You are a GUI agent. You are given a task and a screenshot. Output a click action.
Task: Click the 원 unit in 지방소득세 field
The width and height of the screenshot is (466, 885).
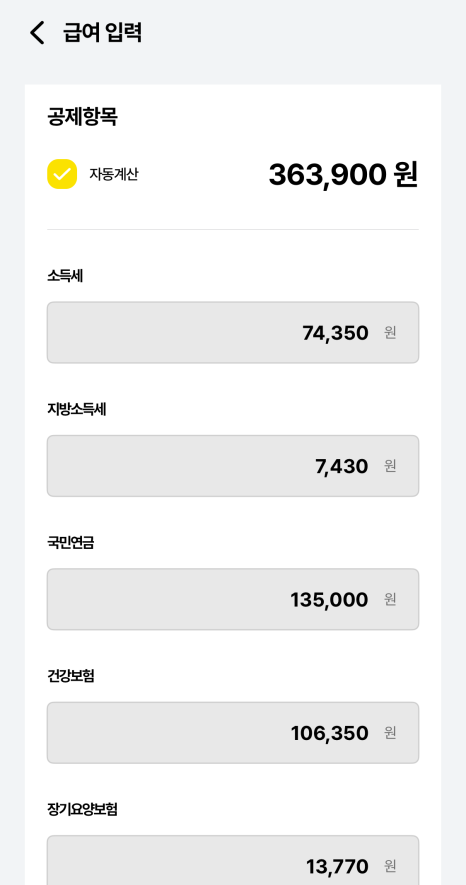click(390, 466)
